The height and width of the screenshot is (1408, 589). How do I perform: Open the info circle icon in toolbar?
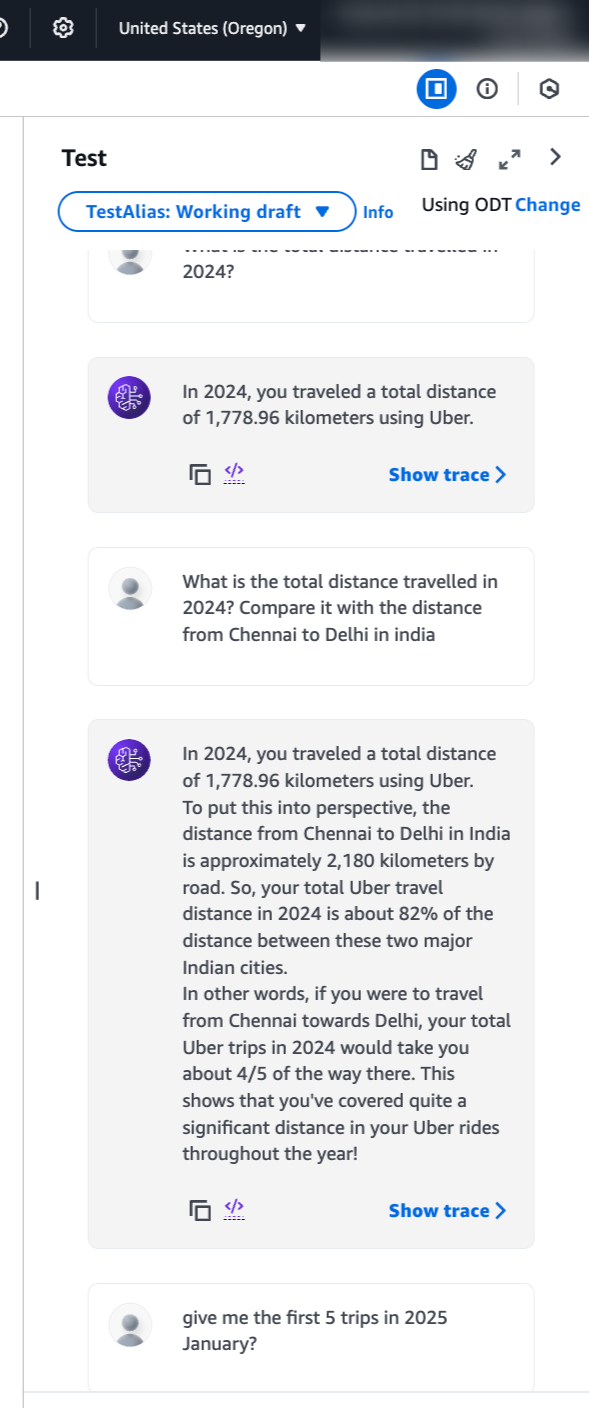point(487,90)
